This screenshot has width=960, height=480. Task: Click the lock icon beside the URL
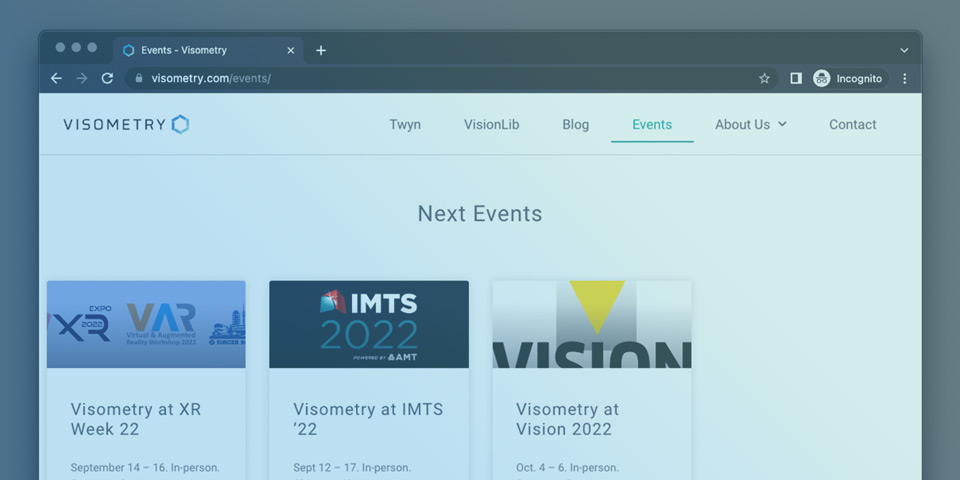pyautogui.click(x=139, y=78)
